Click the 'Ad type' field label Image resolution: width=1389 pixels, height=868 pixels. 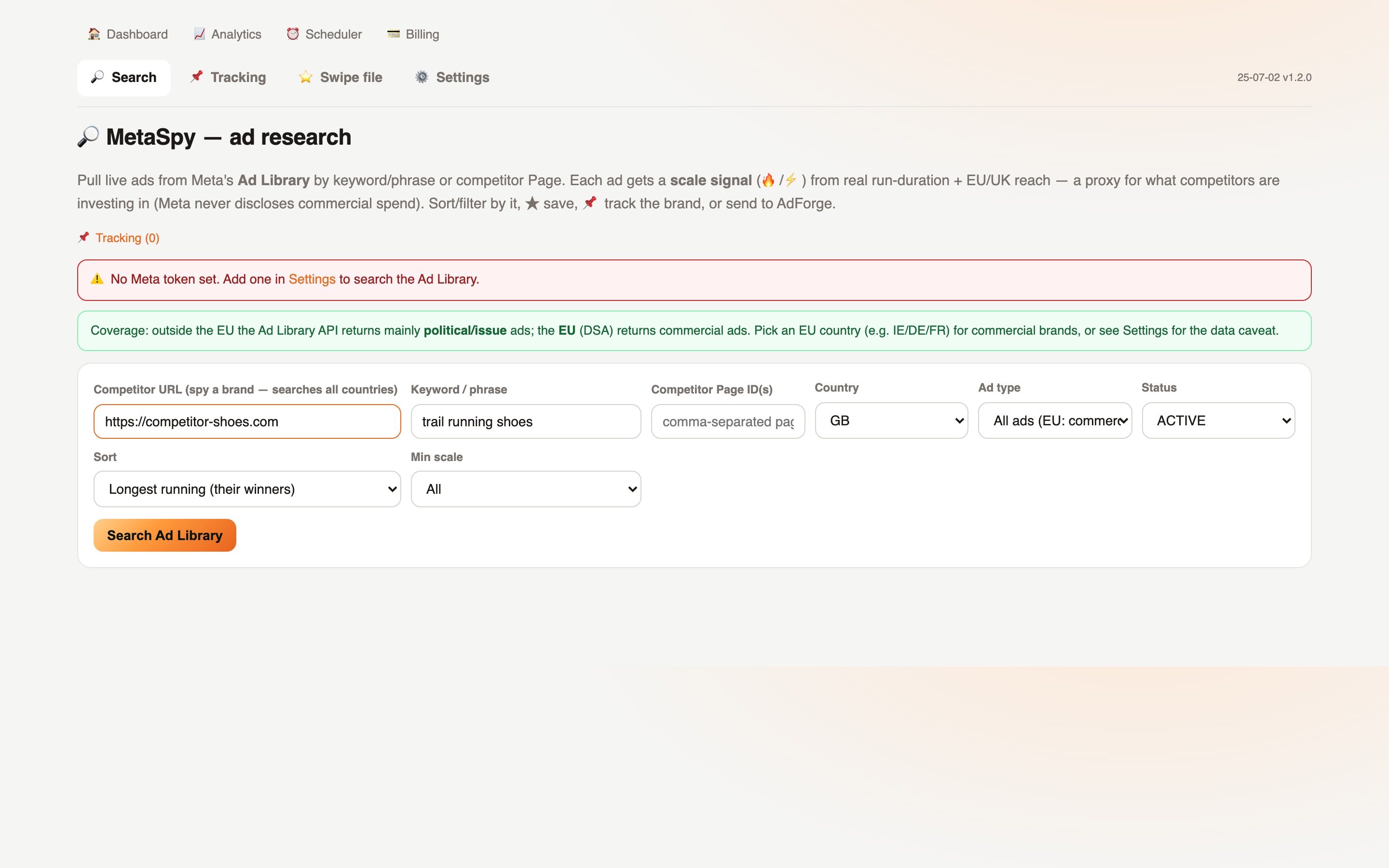[999, 388]
